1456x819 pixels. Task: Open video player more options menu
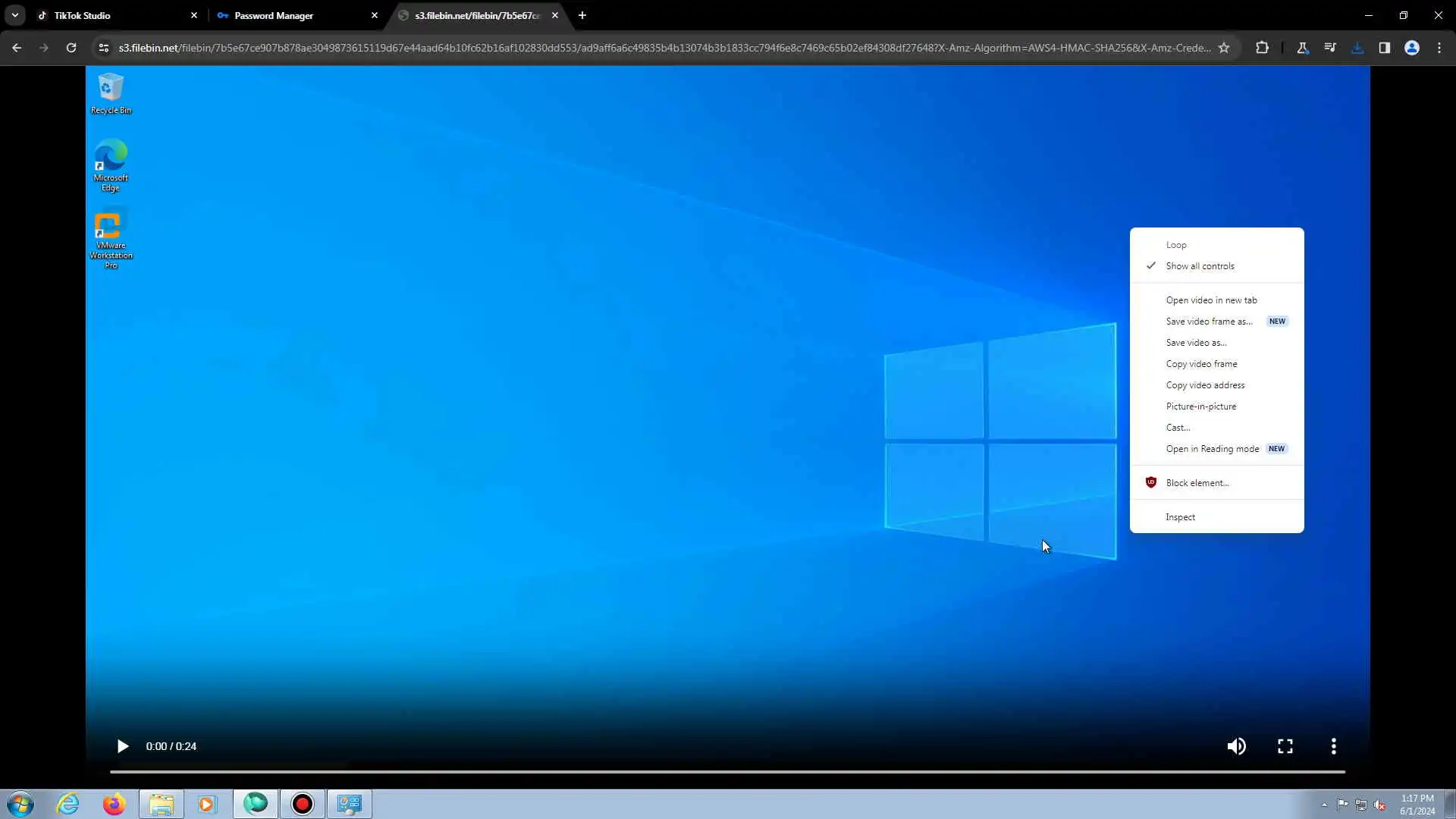click(1333, 746)
